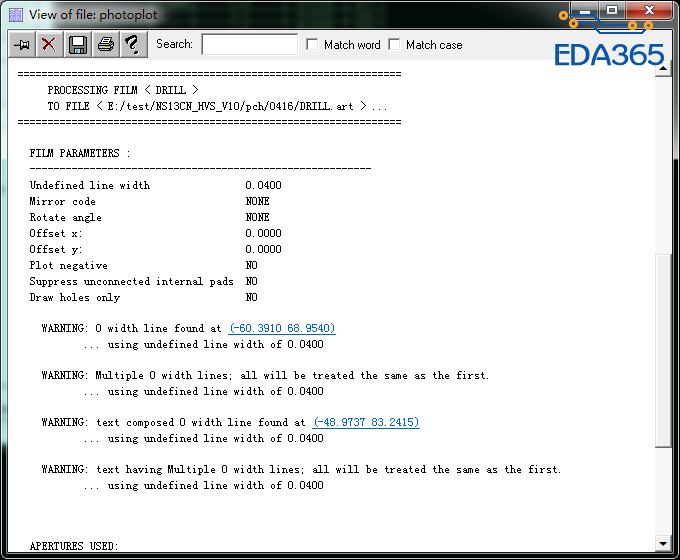The width and height of the screenshot is (680, 560).
Task: Click the window icon in title bar
Action: click(16, 15)
